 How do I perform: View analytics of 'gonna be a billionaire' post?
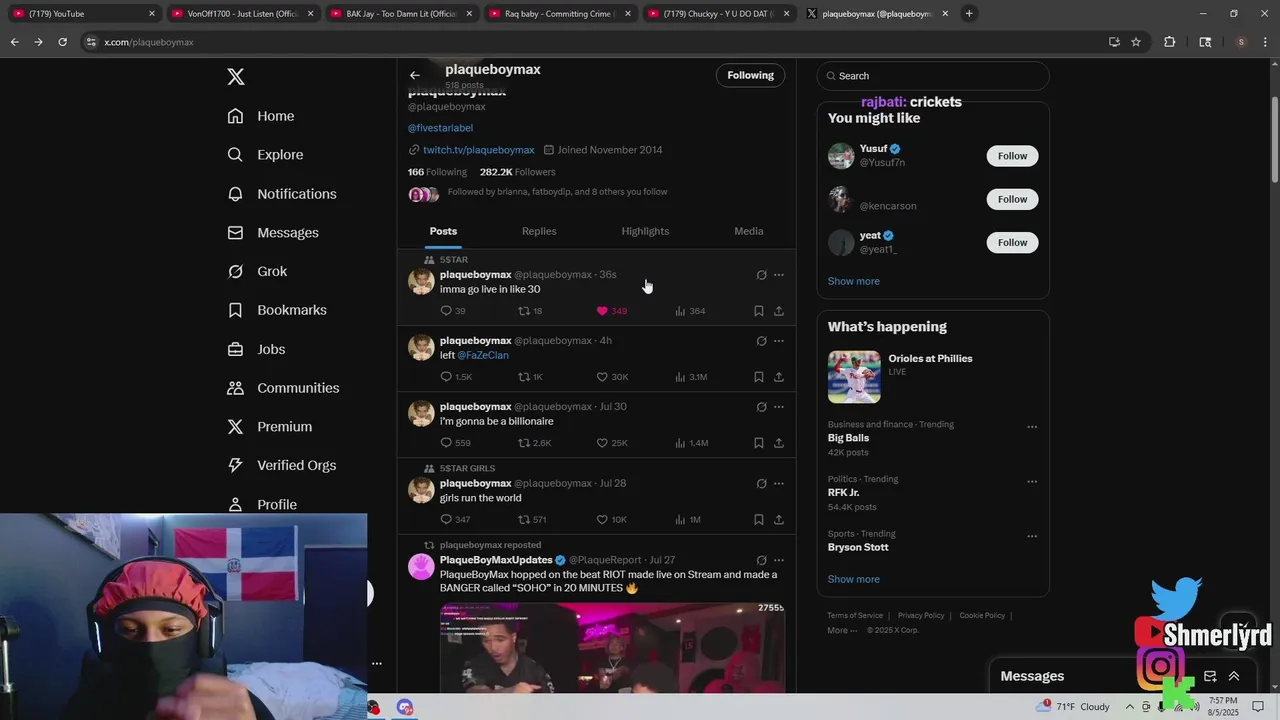click(x=691, y=443)
